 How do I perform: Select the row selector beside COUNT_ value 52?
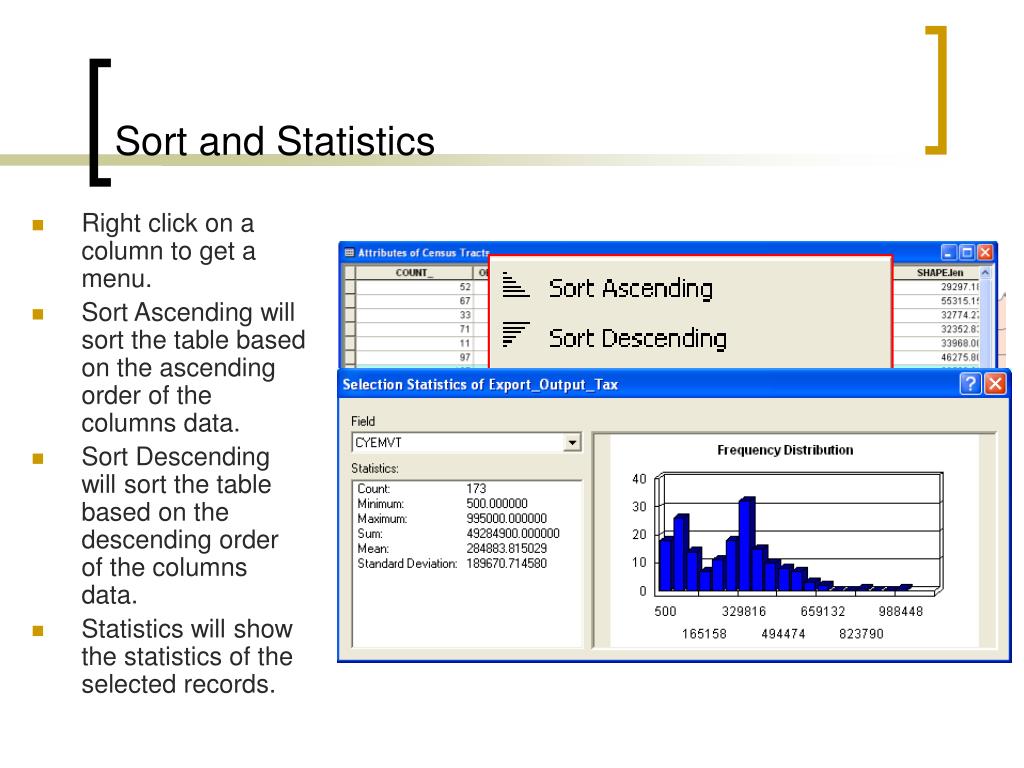[350, 287]
